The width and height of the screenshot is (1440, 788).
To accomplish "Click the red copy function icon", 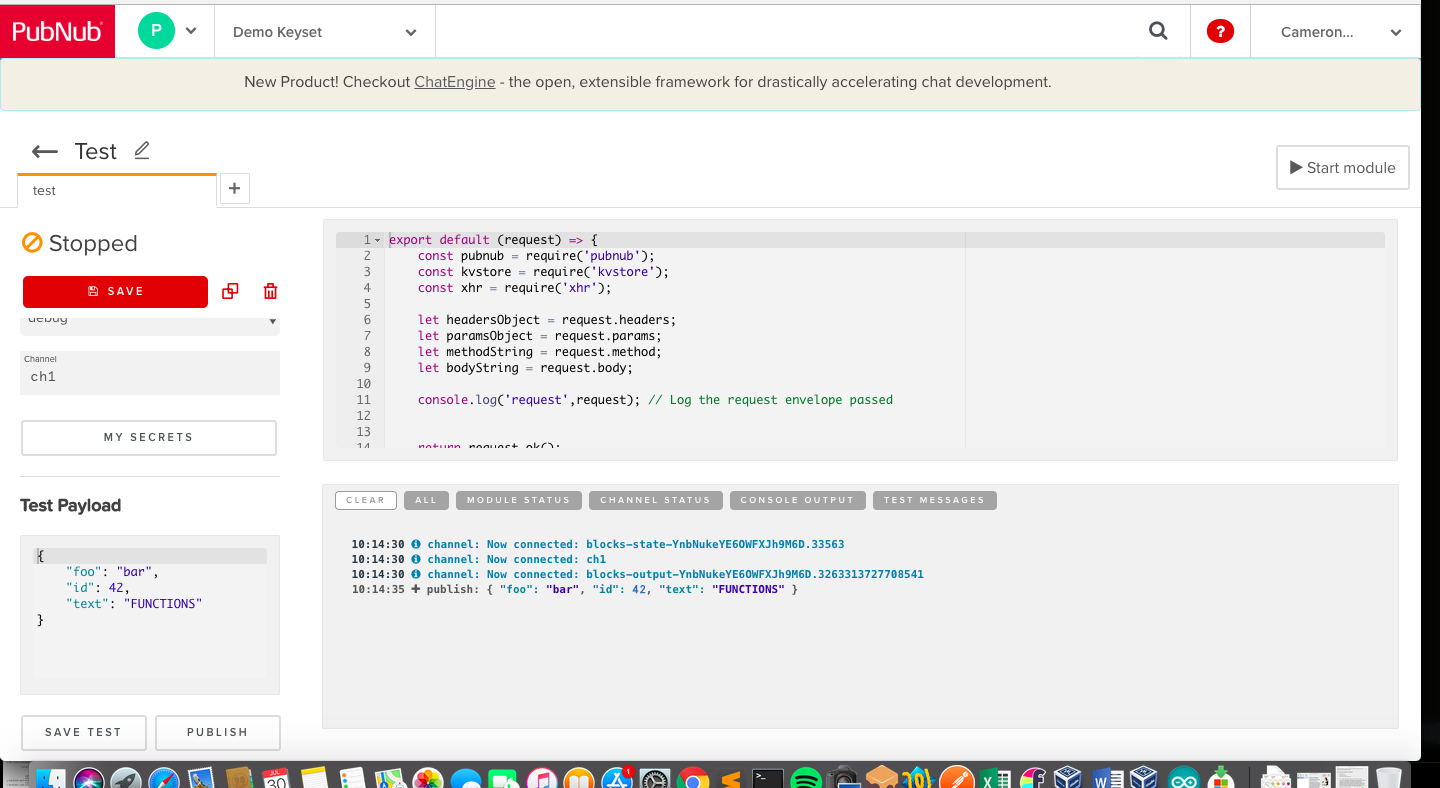I will coord(230,291).
